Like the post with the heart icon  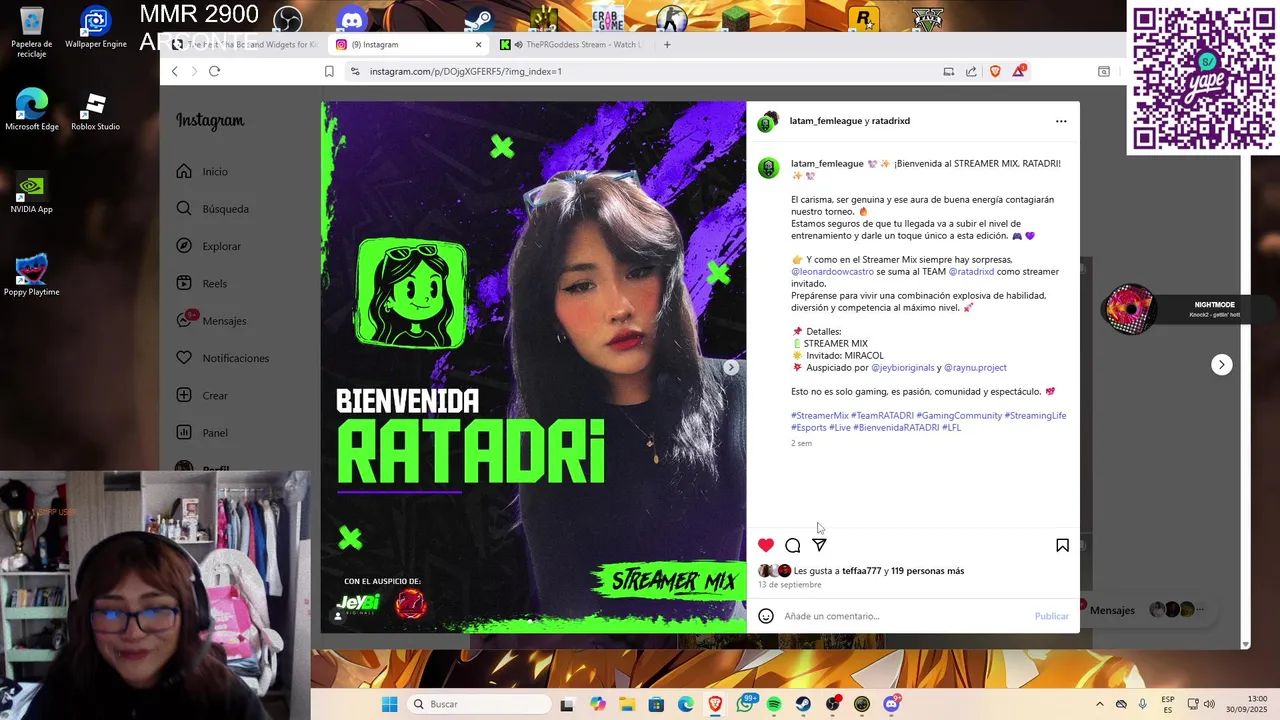tap(766, 545)
